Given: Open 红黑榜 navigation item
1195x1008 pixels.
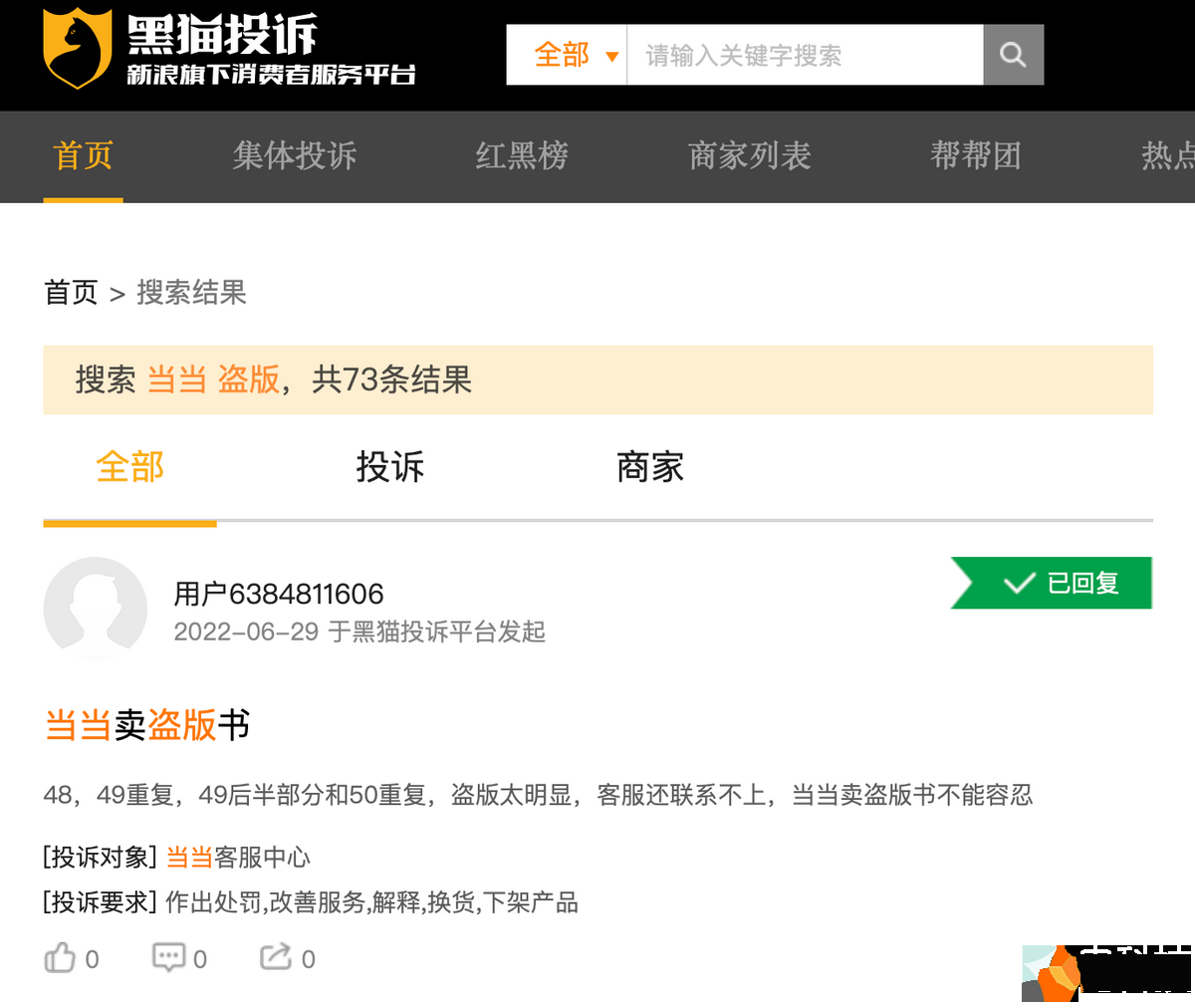Looking at the screenshot, I should point(522,156).
